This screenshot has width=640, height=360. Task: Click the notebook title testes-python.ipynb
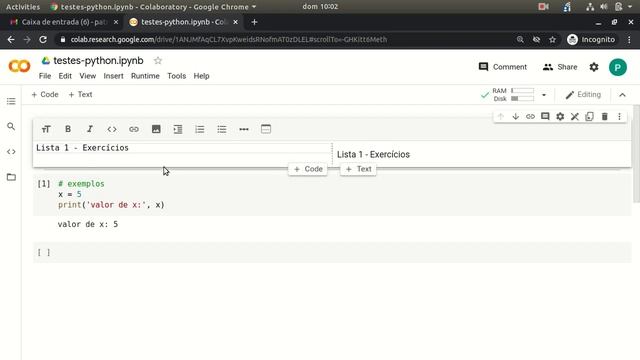[98, 60]
